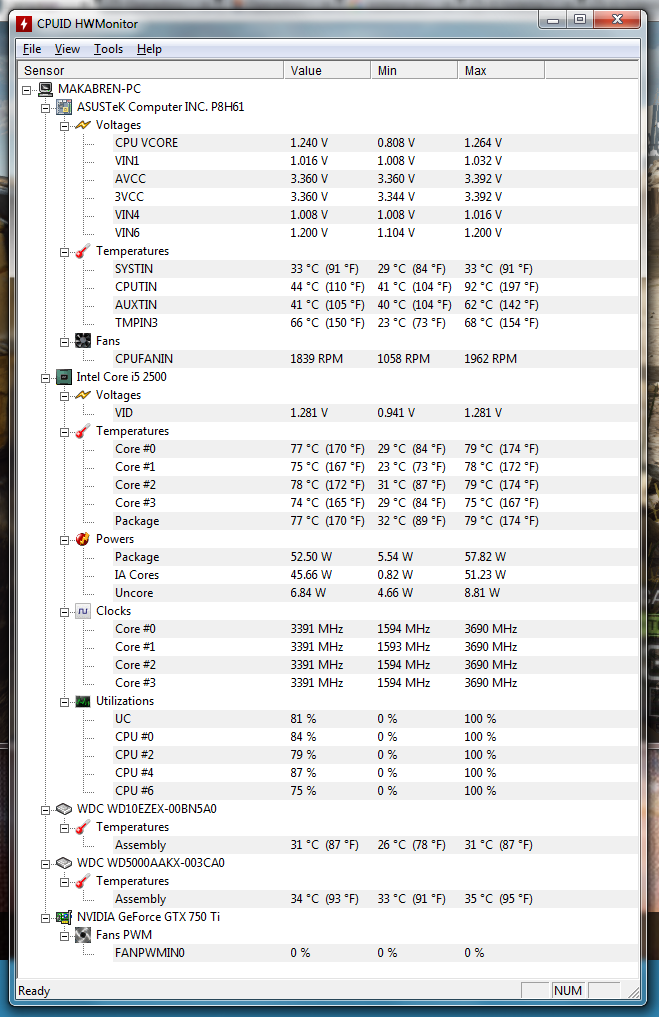Image resolution: width=659 pixels, height=1017 pixels.
Task: Collapse the WDC WD10EZEX-00BN5A0 node
Action: pos(45,809)
